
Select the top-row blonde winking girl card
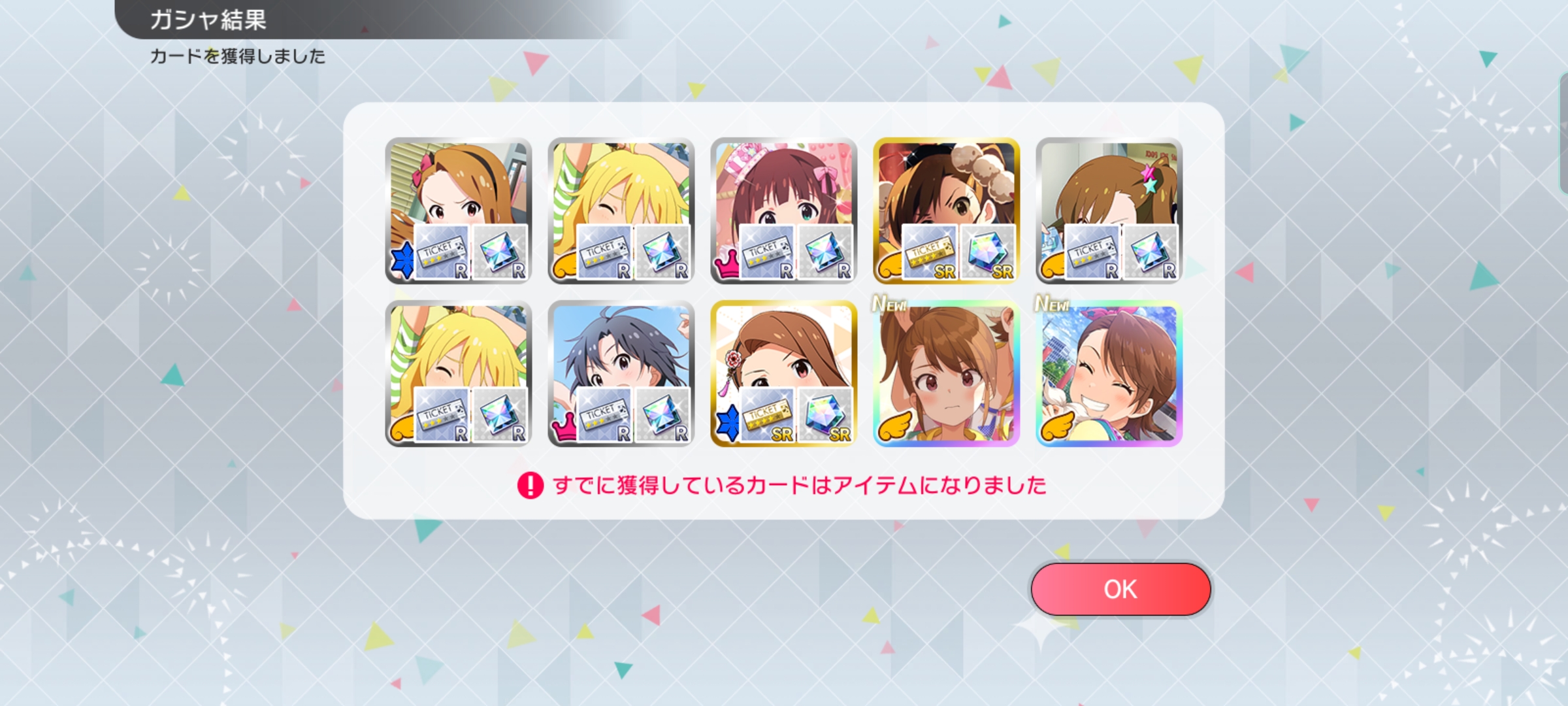[x=621, y=210]
